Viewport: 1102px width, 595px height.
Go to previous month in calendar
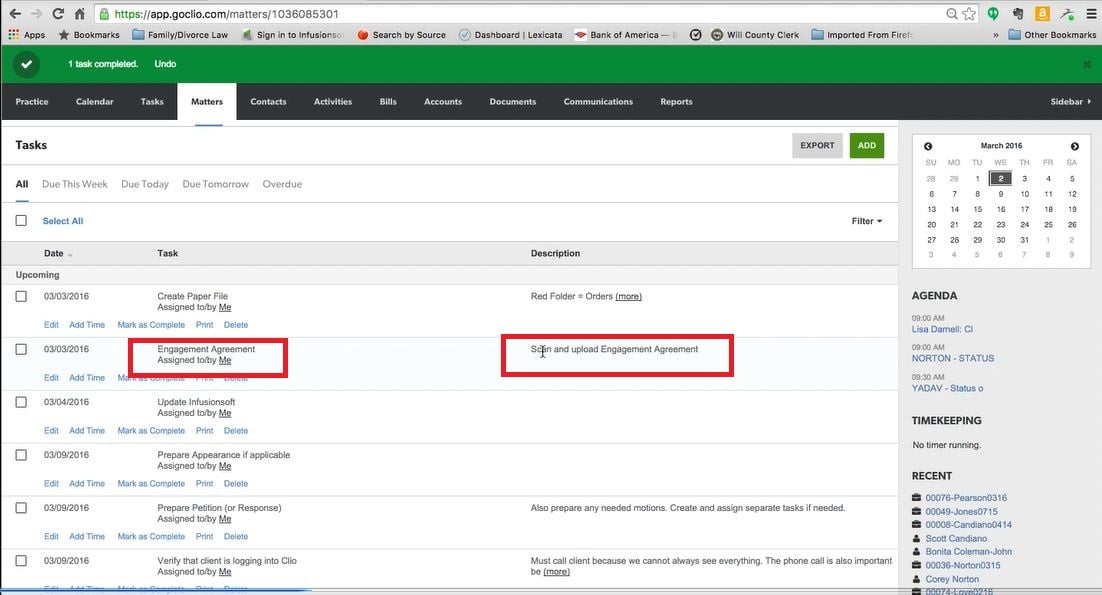pyautogui.click(x=928, y=146)
